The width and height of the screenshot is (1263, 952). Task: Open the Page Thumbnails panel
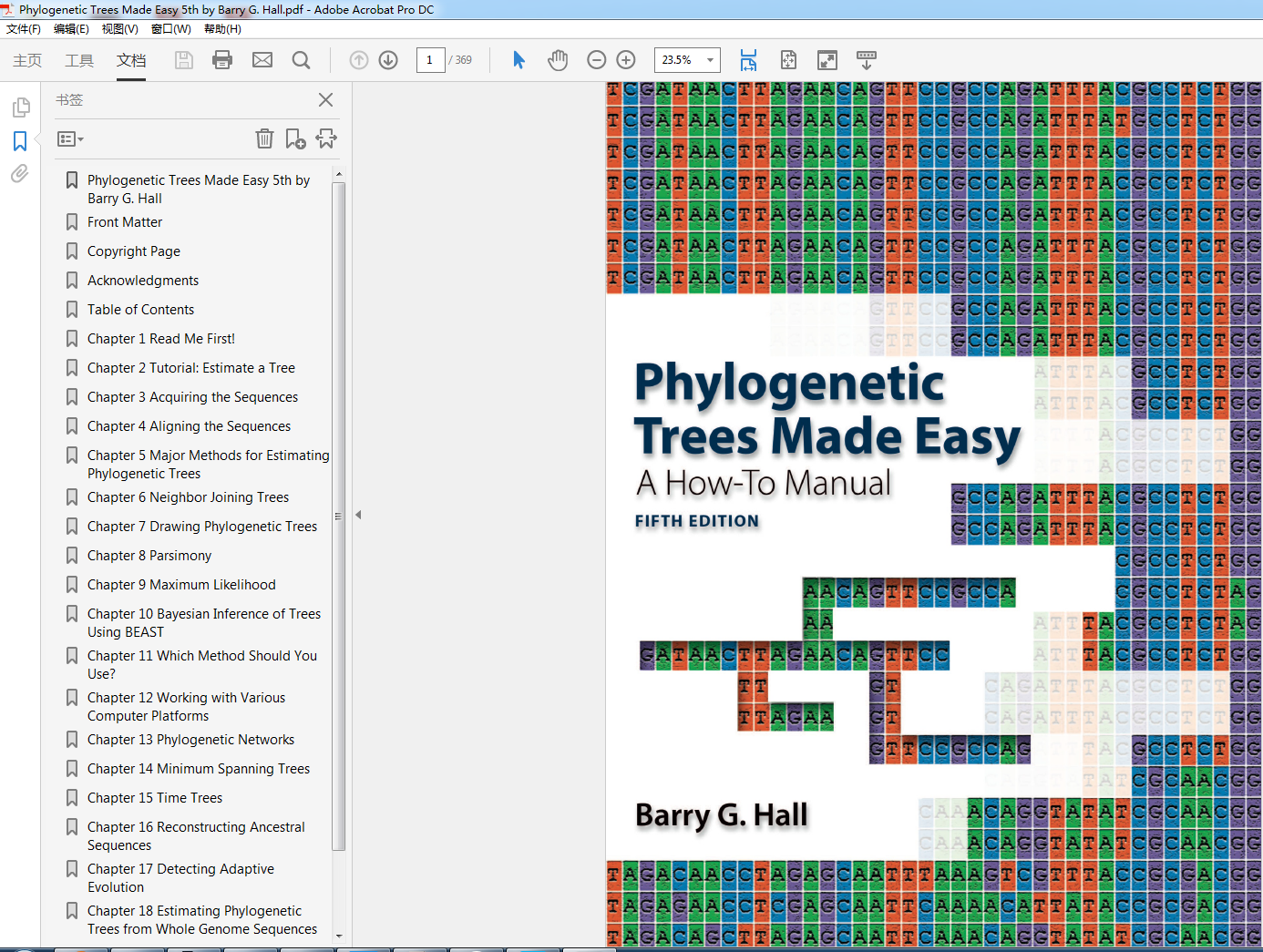click(20, 107)
